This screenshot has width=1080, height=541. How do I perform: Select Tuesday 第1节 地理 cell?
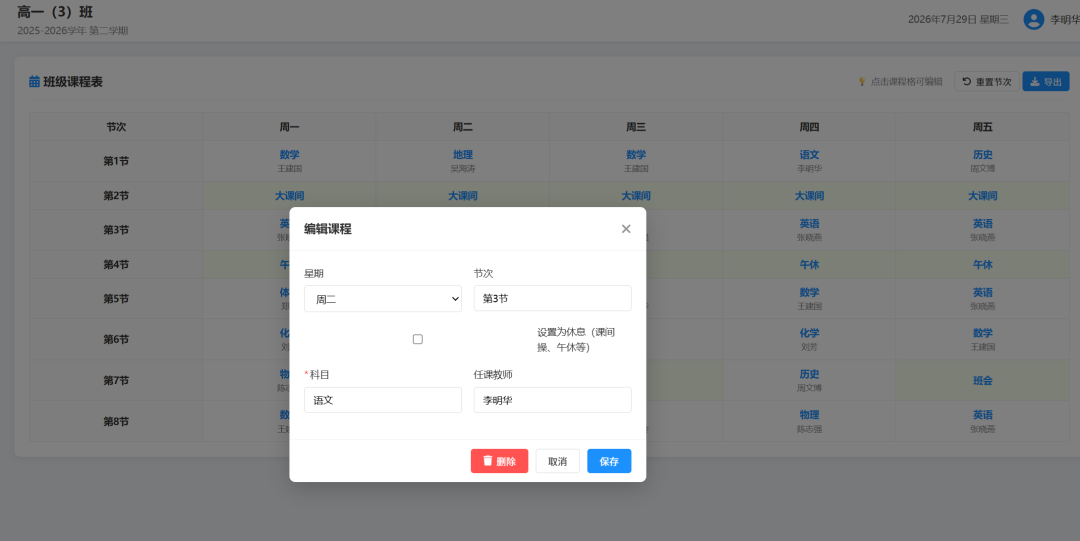click(463, 161)
